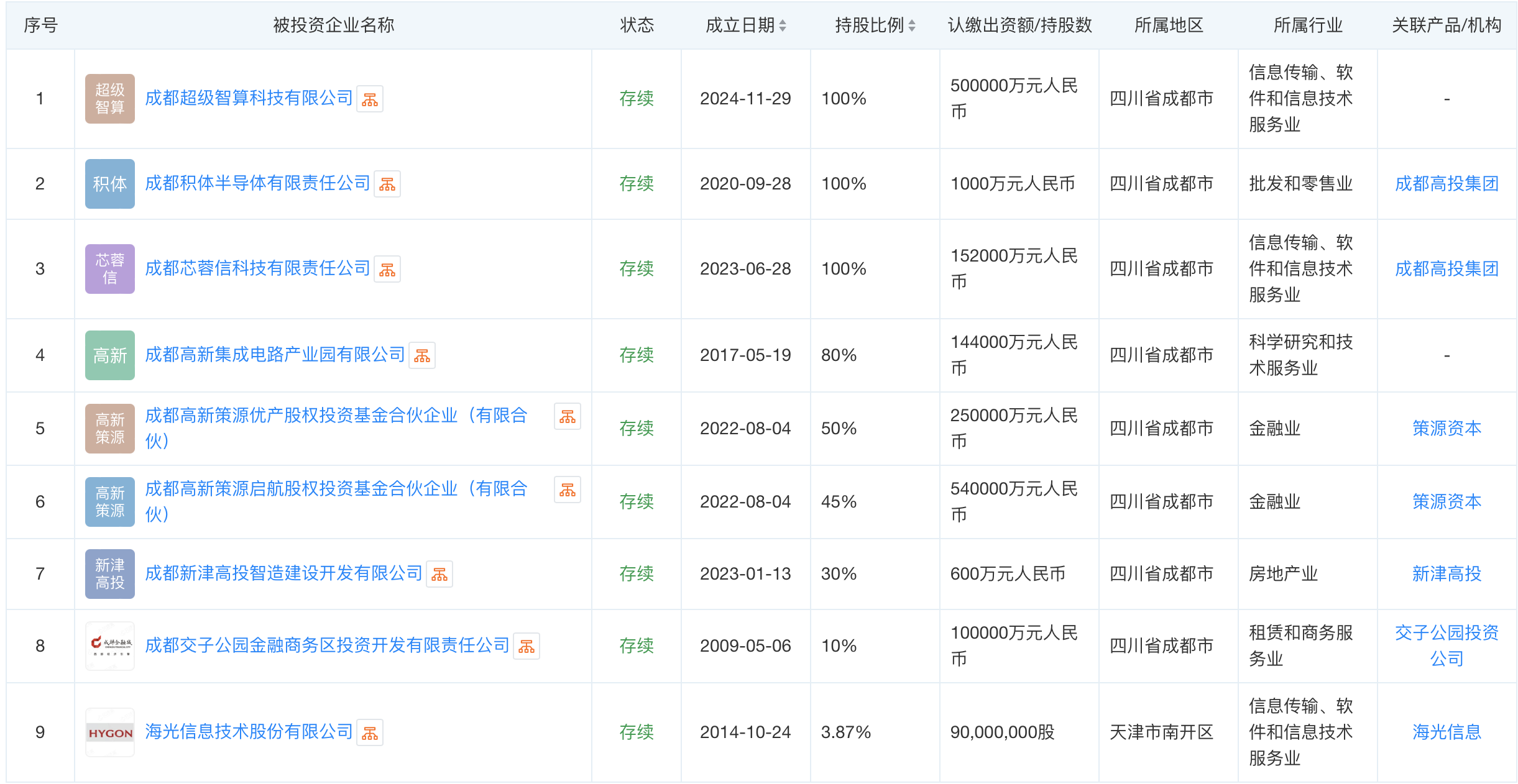
Task: Open equity icon for 策源优产股权投资基金合伙企业
Action: 568,417
